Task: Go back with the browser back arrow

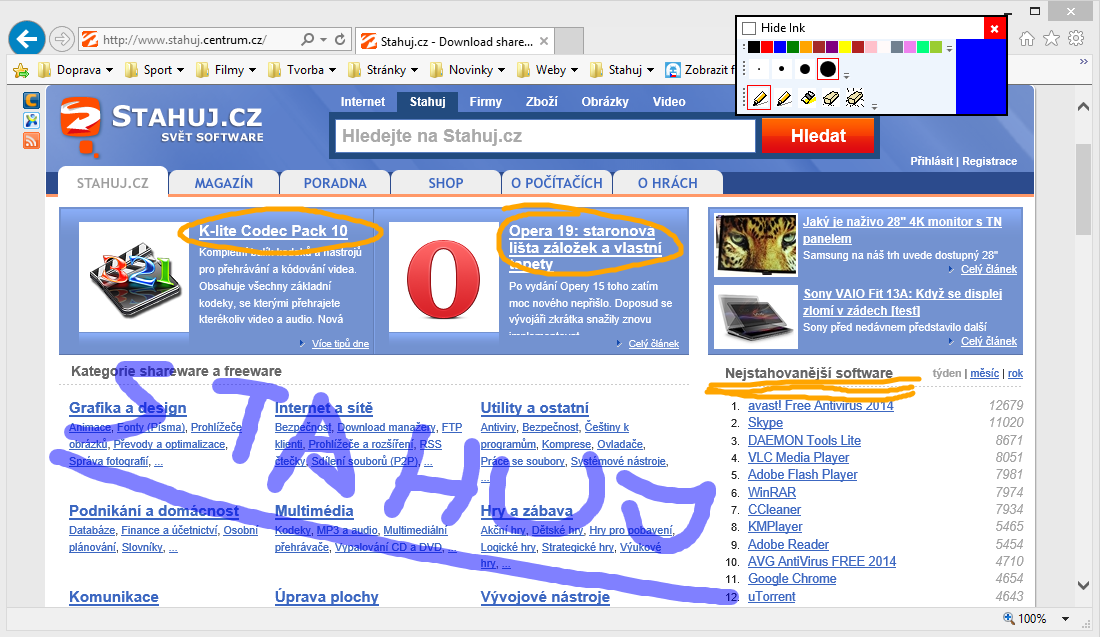Action: pos(27,38)
